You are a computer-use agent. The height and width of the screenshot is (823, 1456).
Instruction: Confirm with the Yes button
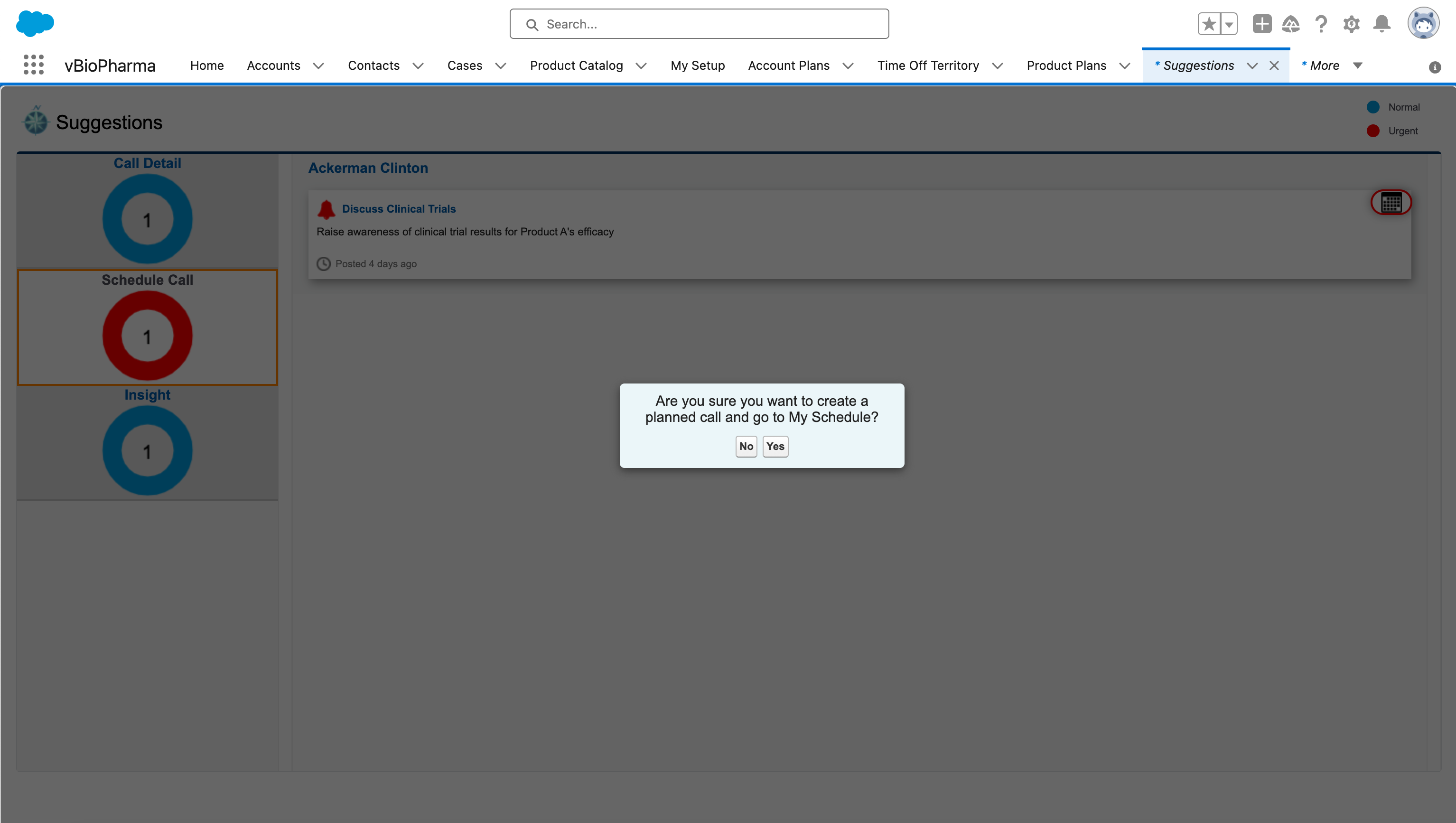click(x=775, y=446)
